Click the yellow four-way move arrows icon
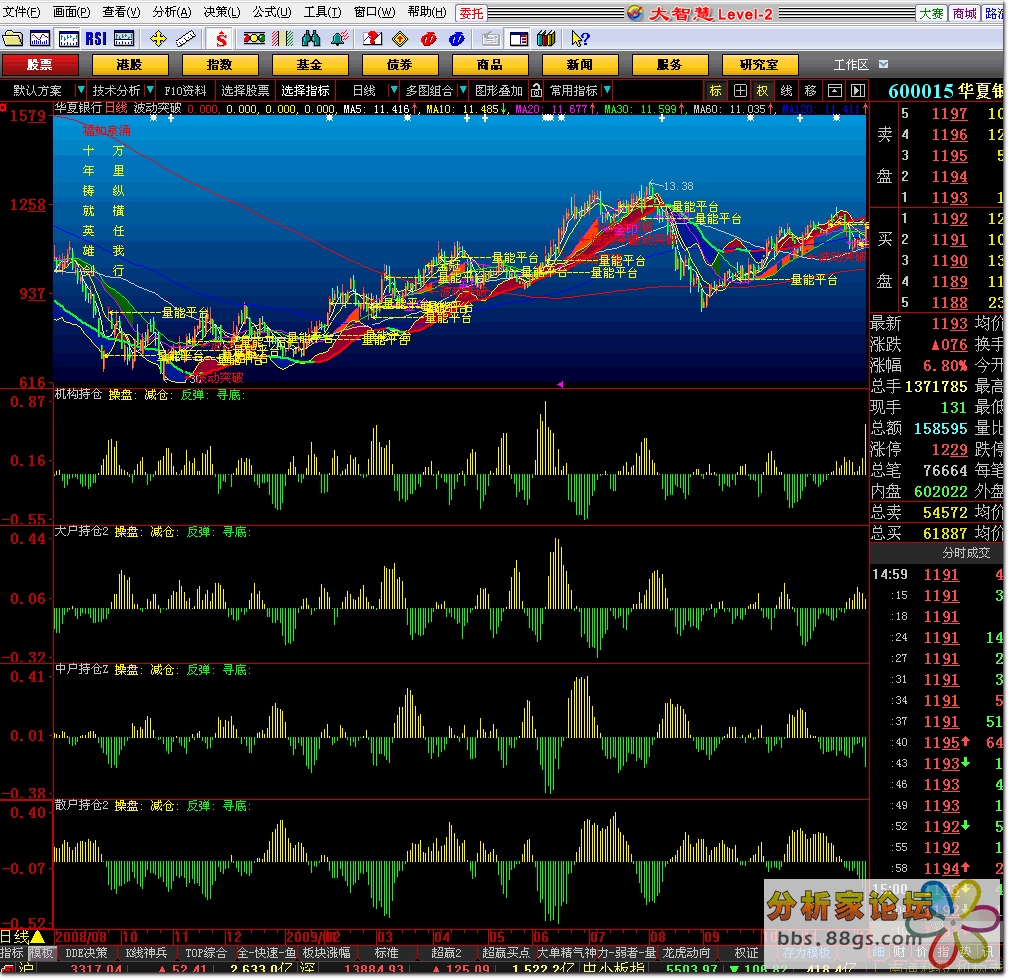1010x979 pixels. click(x=158, y=39)
